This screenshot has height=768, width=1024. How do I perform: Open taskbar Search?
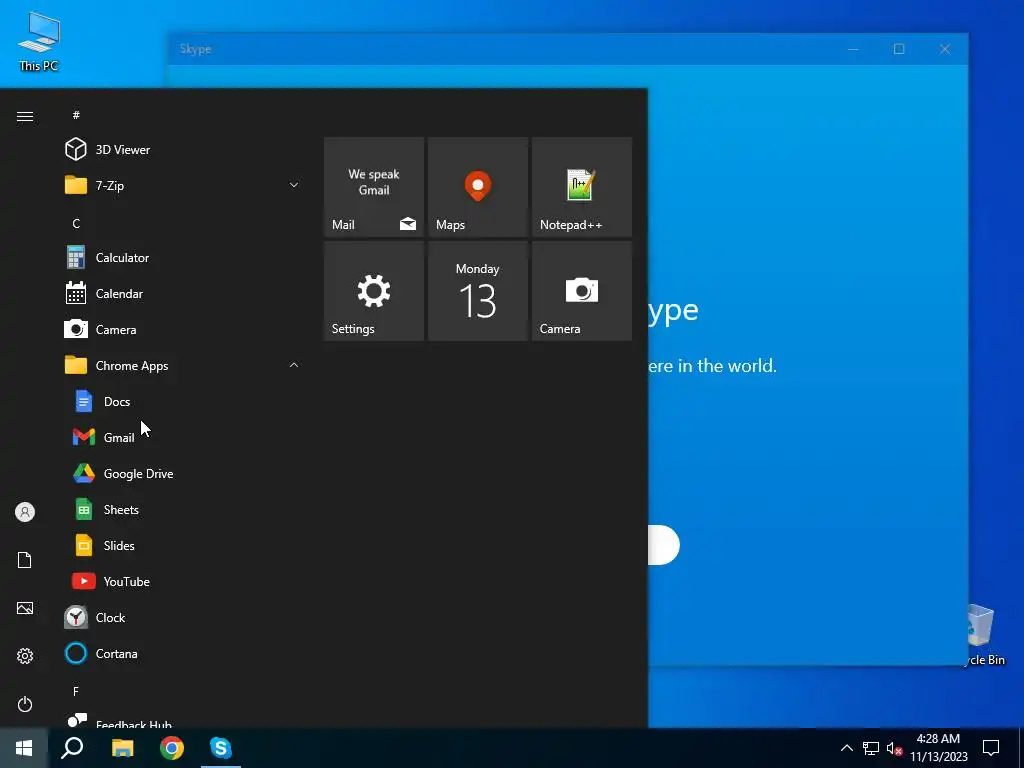72,748
